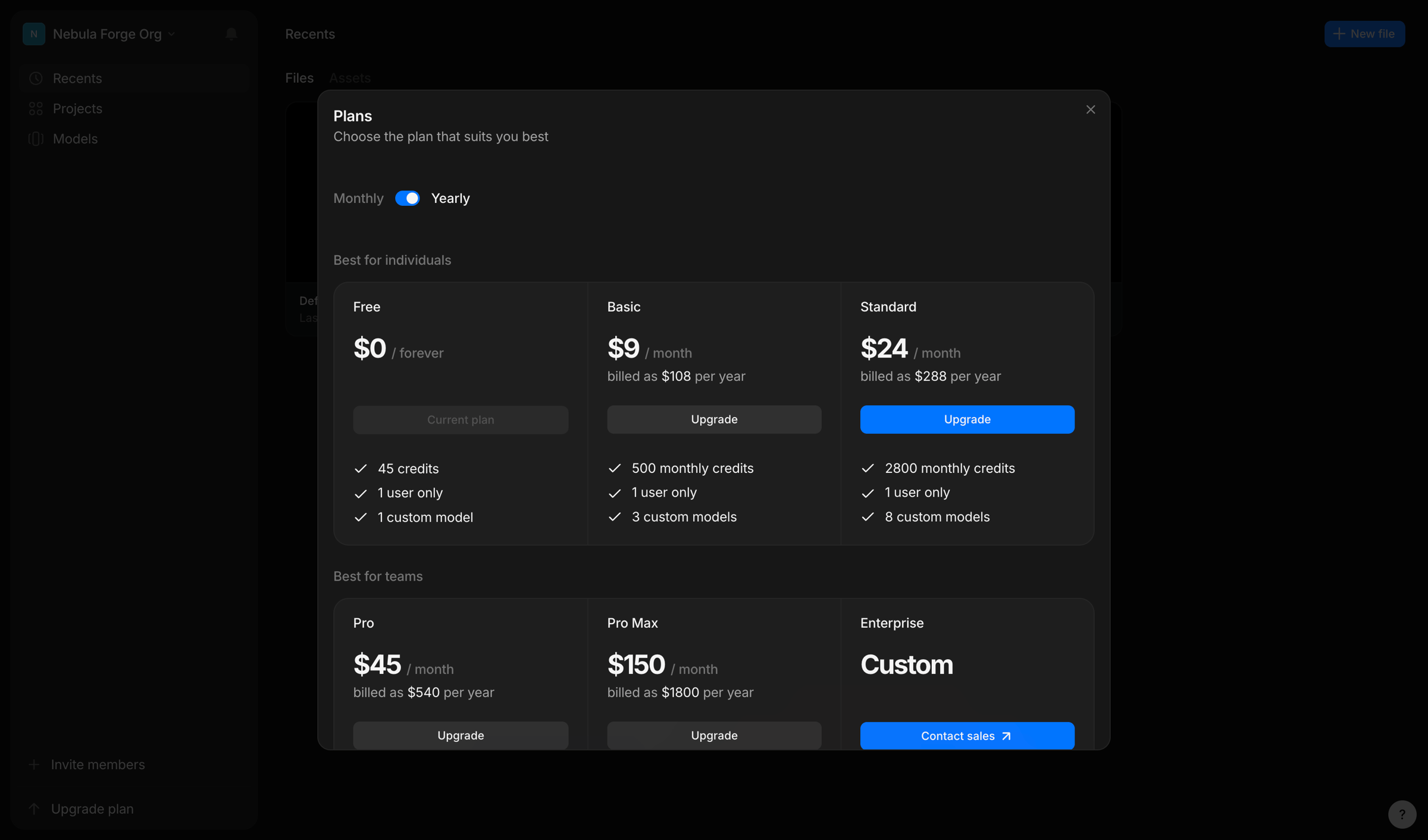1428x840 pixels.
Task: Click the Nebula Forge Org avatar icon
Action: [34, 34]
